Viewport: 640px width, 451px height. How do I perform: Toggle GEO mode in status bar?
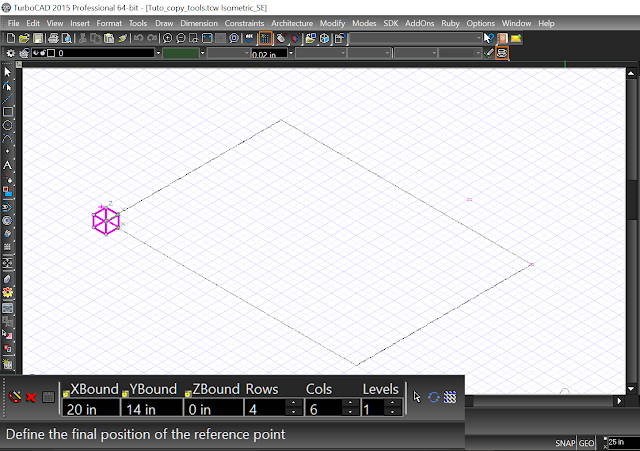pos(587,443)
